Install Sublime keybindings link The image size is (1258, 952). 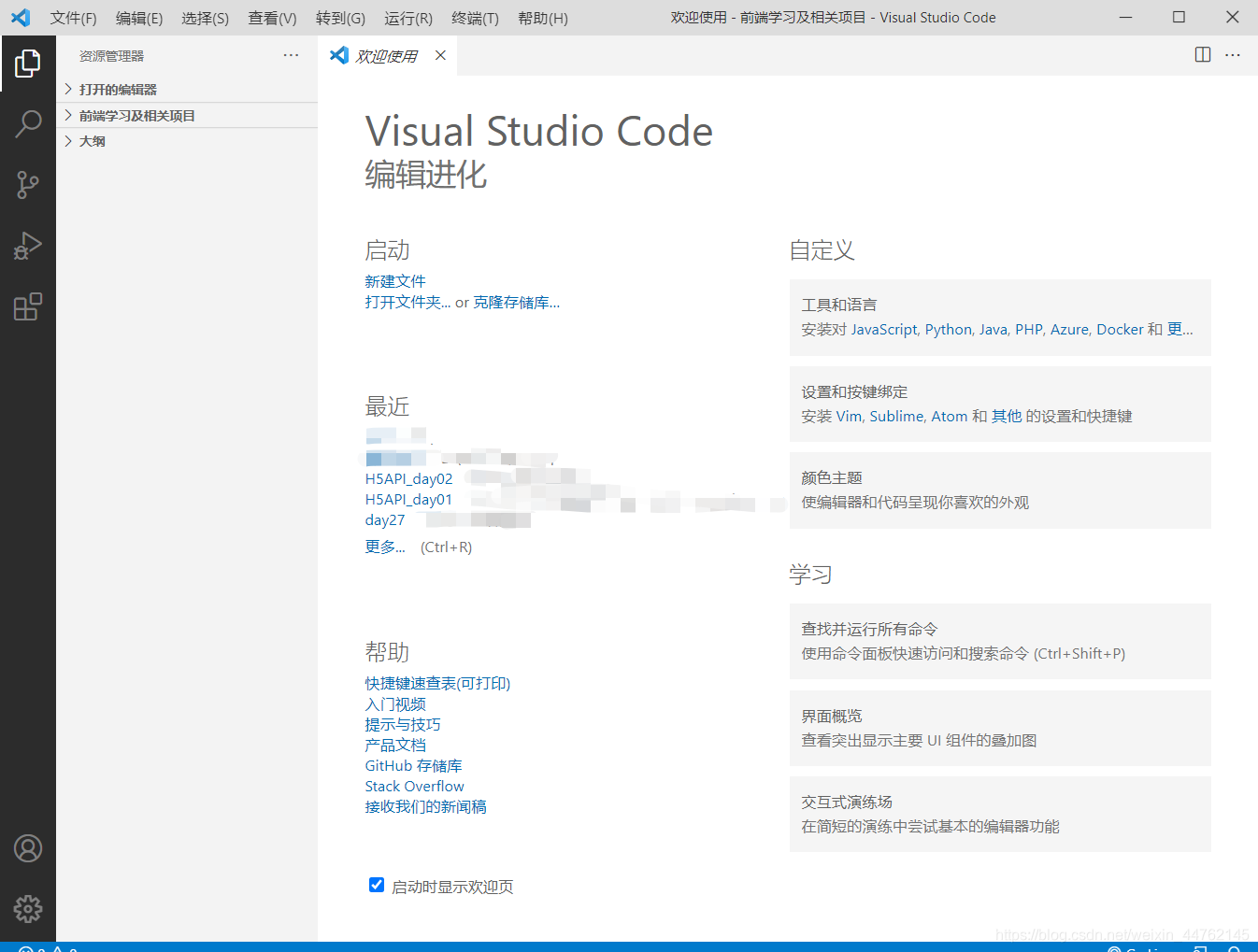pos(896,416)
